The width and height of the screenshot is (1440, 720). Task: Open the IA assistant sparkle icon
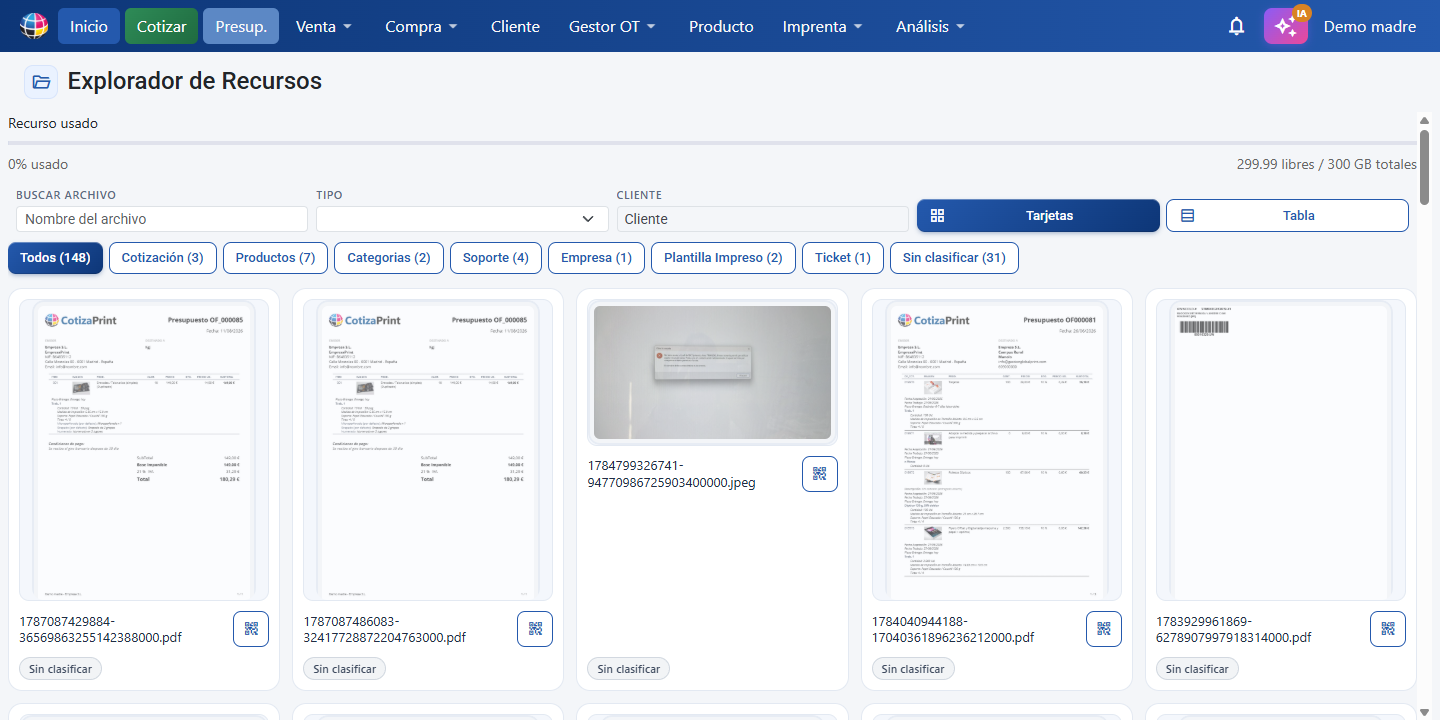[1286, 26]
